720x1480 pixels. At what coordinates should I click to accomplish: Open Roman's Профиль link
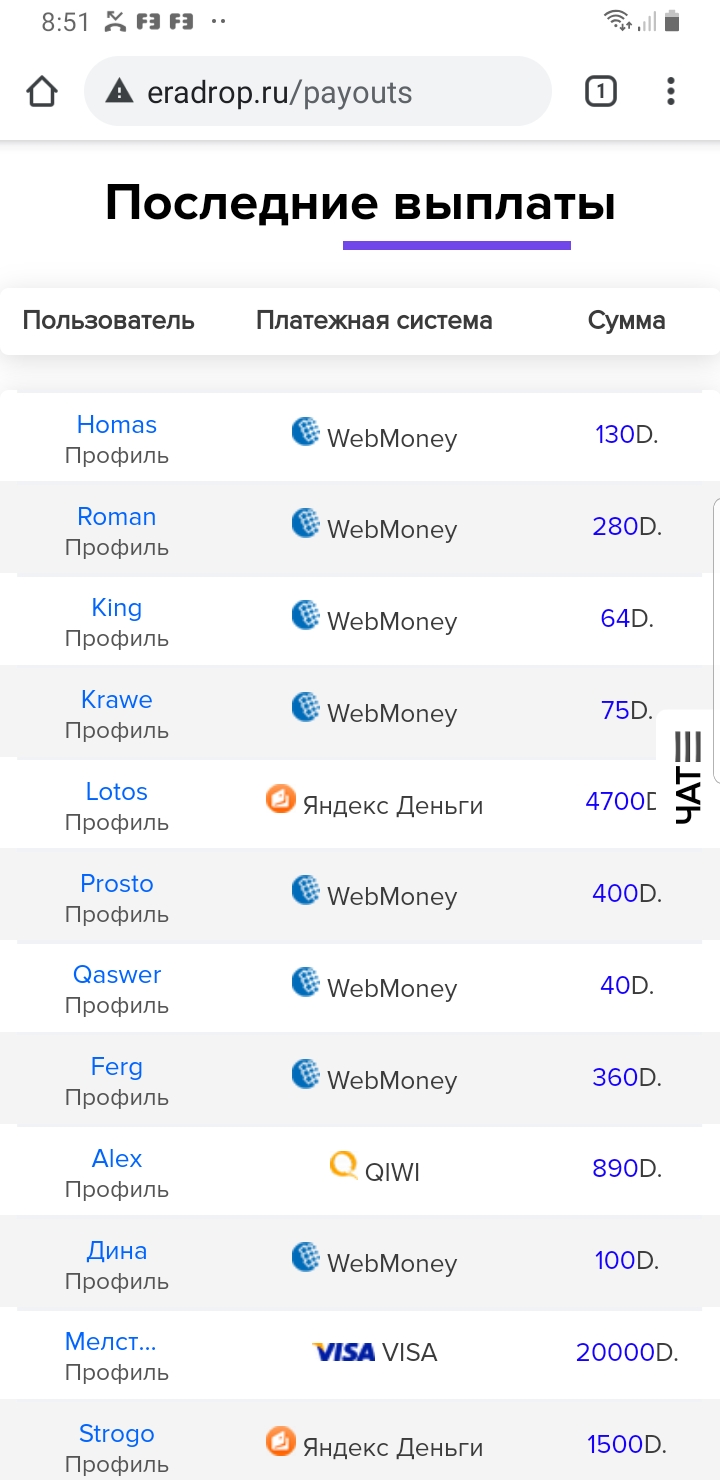point(117,548)
